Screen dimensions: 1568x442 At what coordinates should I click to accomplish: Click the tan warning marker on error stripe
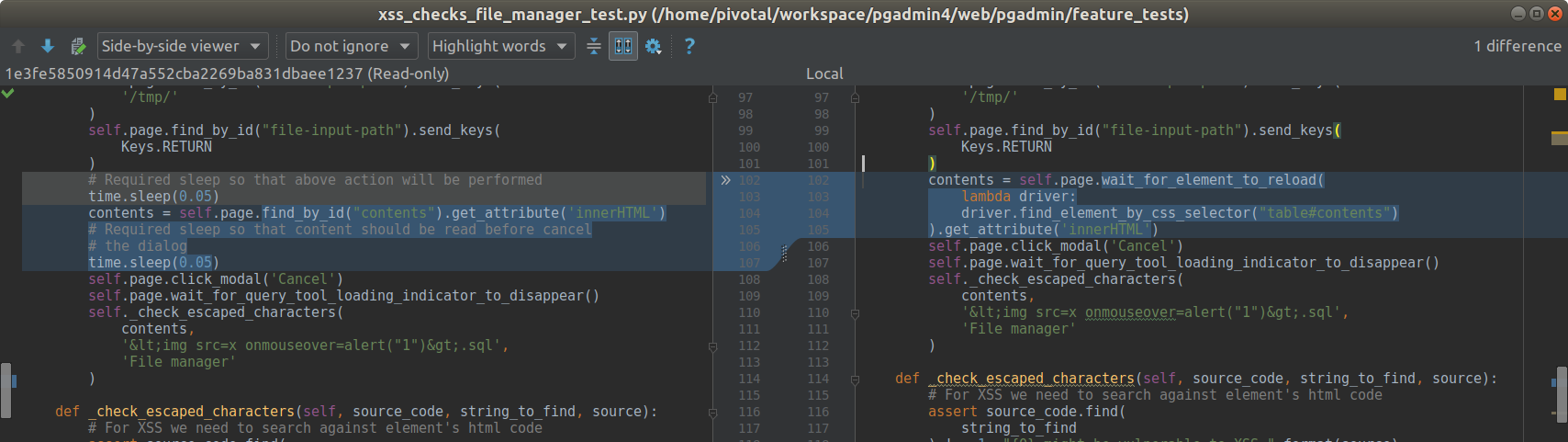(1559, 139)
